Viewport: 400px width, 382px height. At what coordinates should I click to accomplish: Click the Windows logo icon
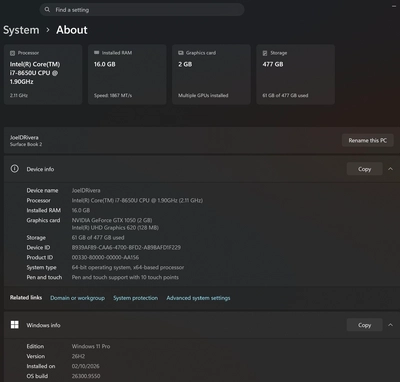(x=15, y=325)
